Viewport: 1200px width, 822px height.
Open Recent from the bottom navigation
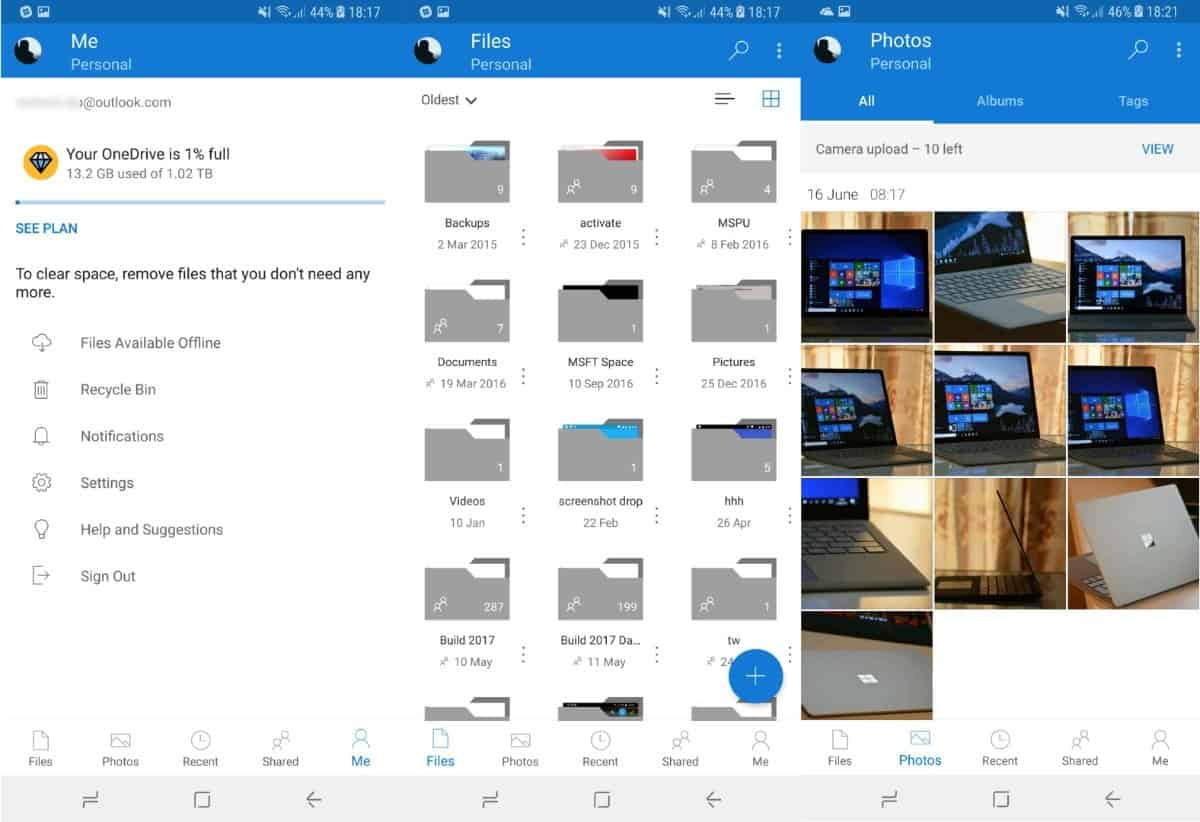600,747
